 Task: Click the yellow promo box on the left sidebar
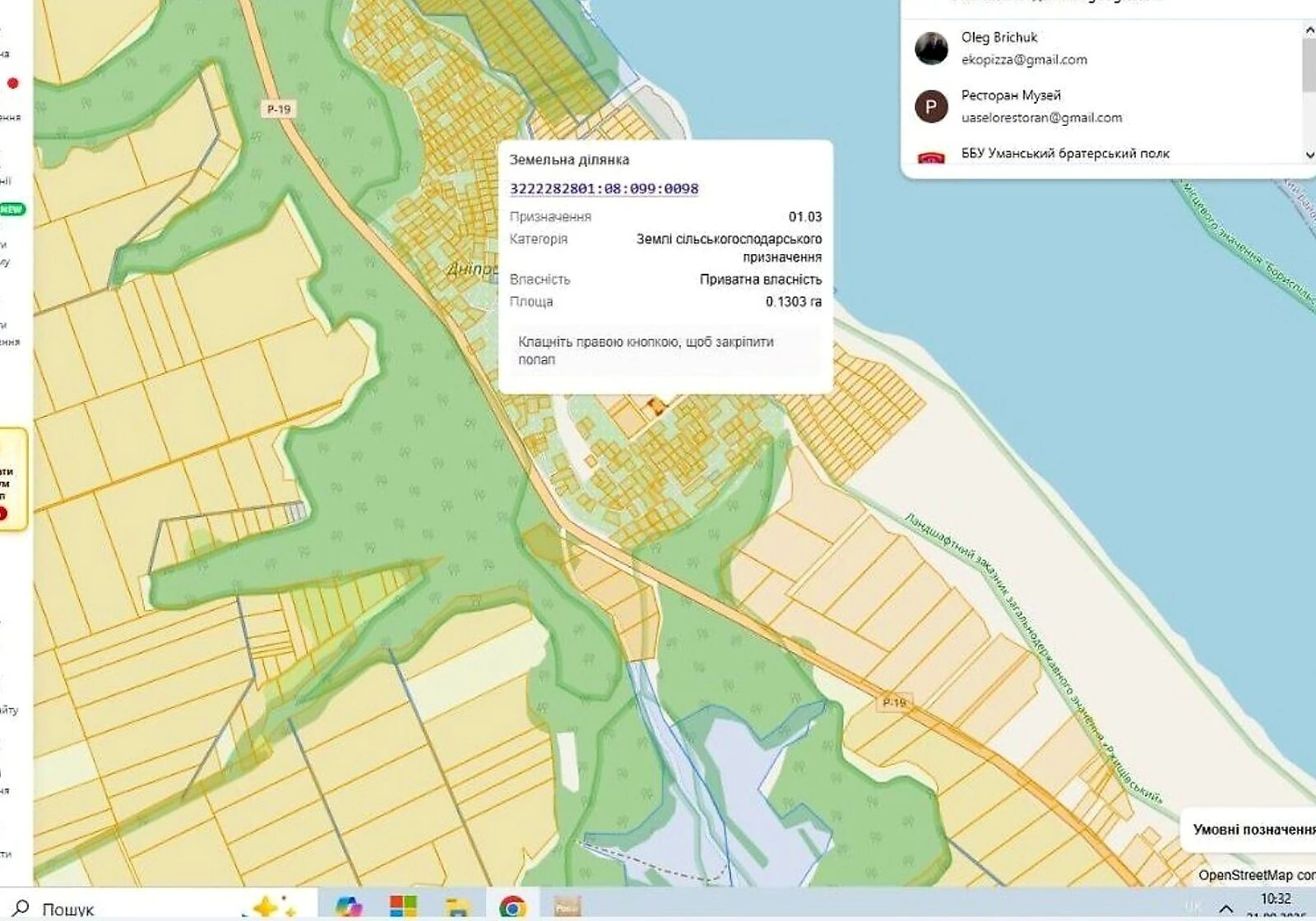tap(14, 479)
